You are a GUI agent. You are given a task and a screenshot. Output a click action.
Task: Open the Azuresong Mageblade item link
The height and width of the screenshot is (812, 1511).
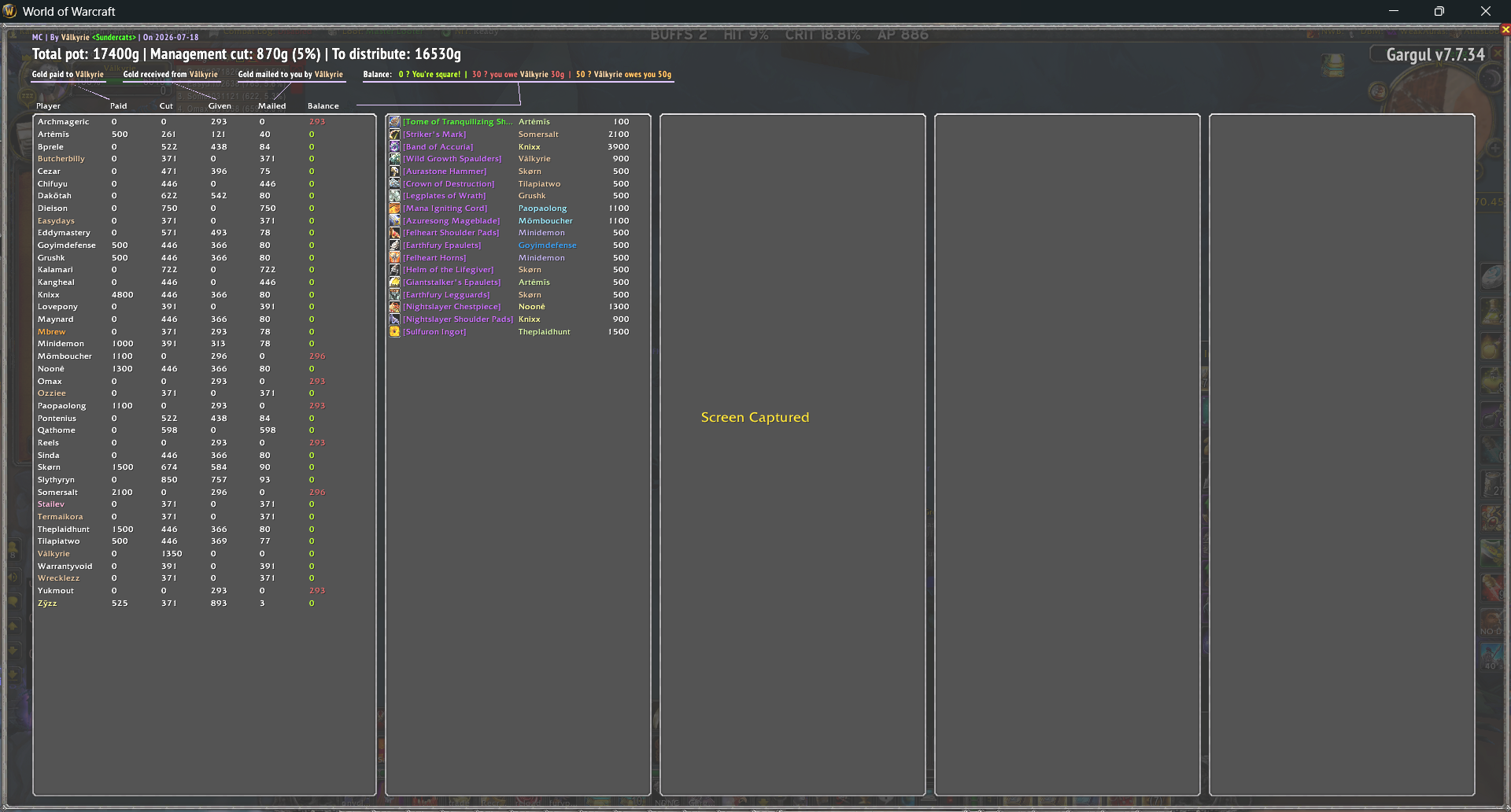pyautogui.click(x=452, y=221)
